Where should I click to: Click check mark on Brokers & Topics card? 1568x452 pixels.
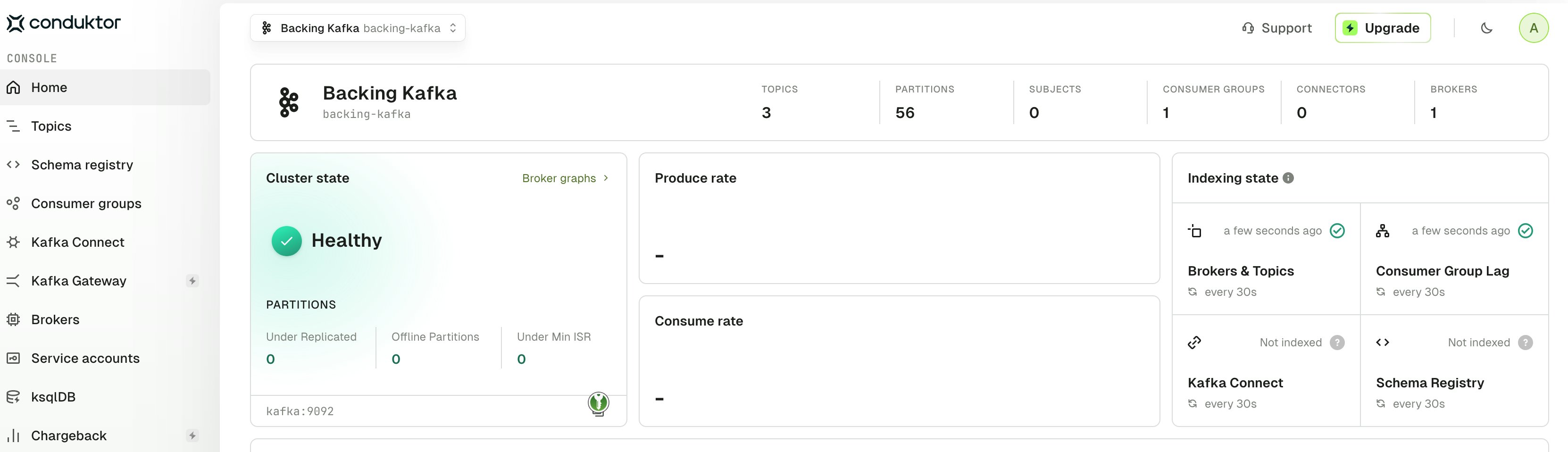1337,231
